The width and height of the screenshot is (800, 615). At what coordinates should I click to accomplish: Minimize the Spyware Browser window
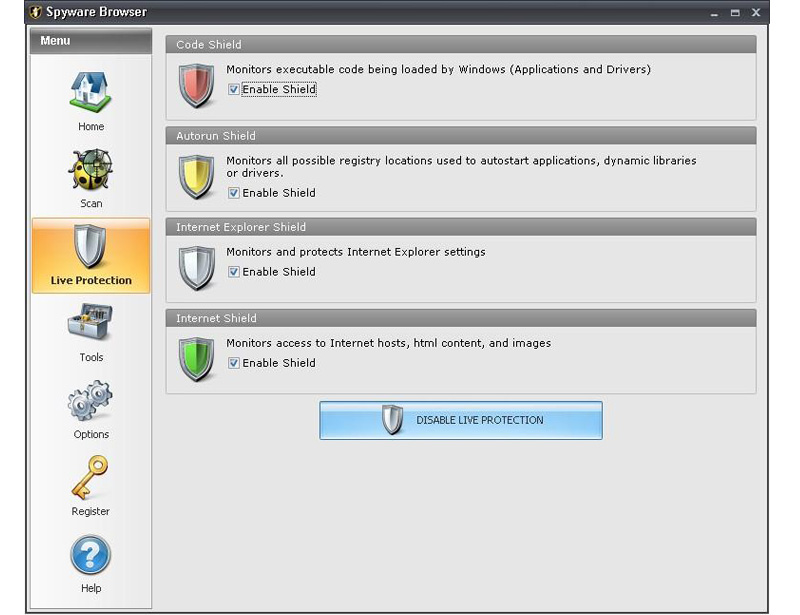714,13
